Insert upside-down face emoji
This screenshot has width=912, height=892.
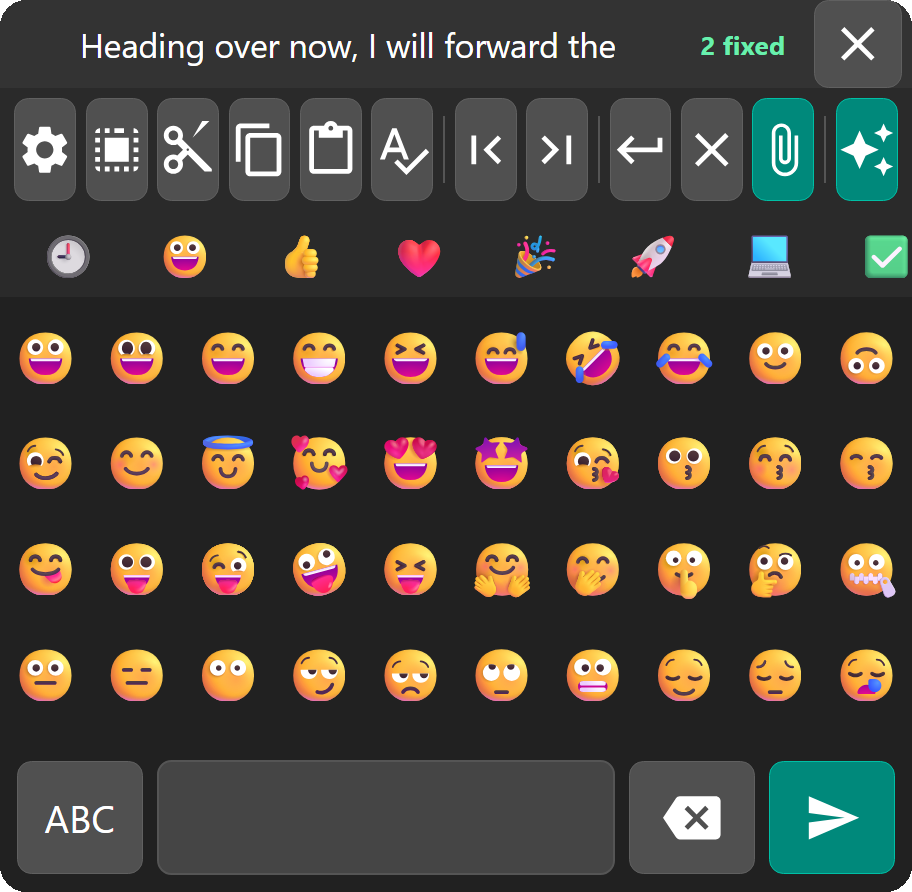click(x=867, y=358)
